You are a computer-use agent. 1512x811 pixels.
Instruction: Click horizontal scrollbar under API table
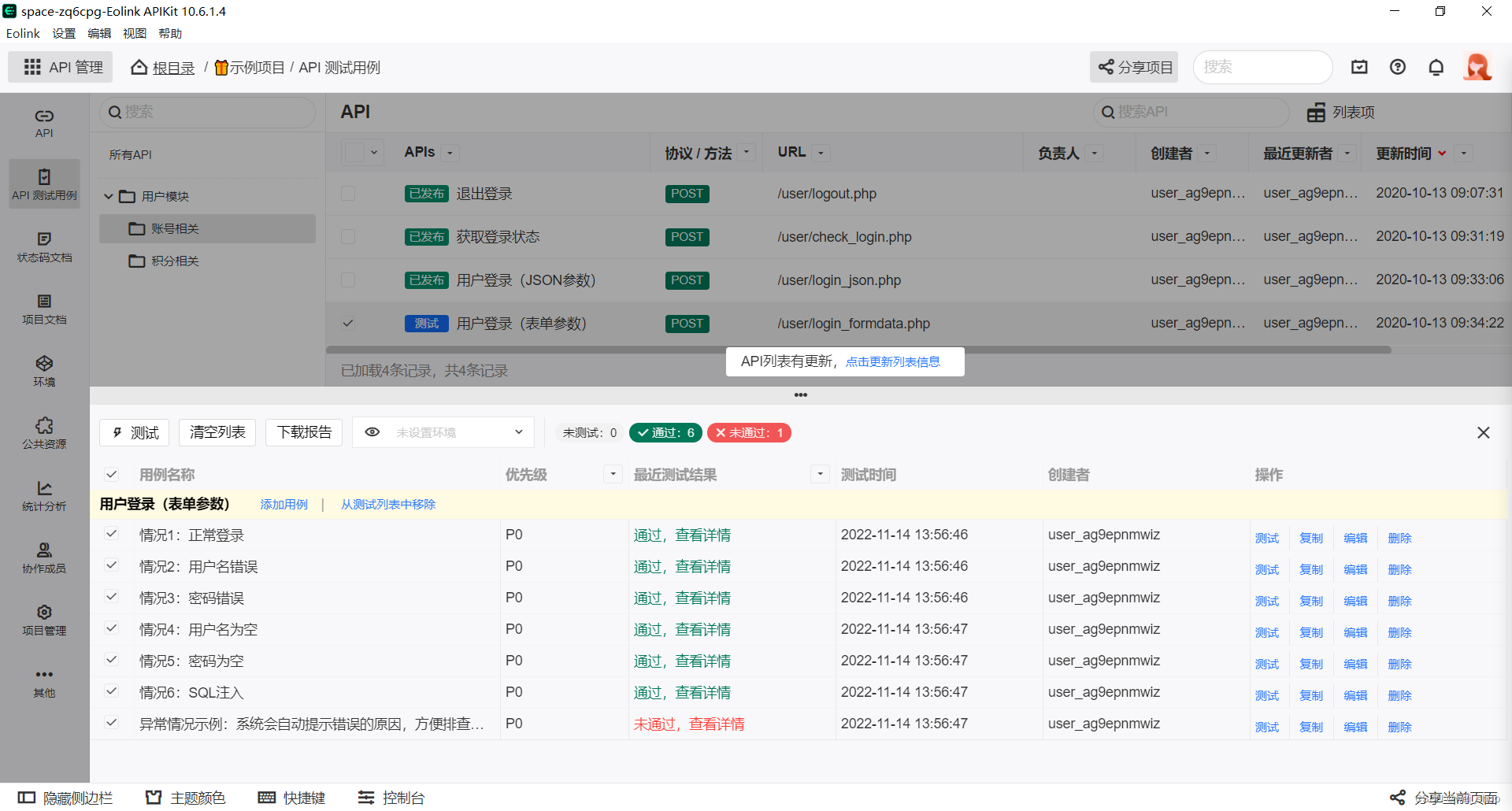pyautogui.click(x=858, y=350)
